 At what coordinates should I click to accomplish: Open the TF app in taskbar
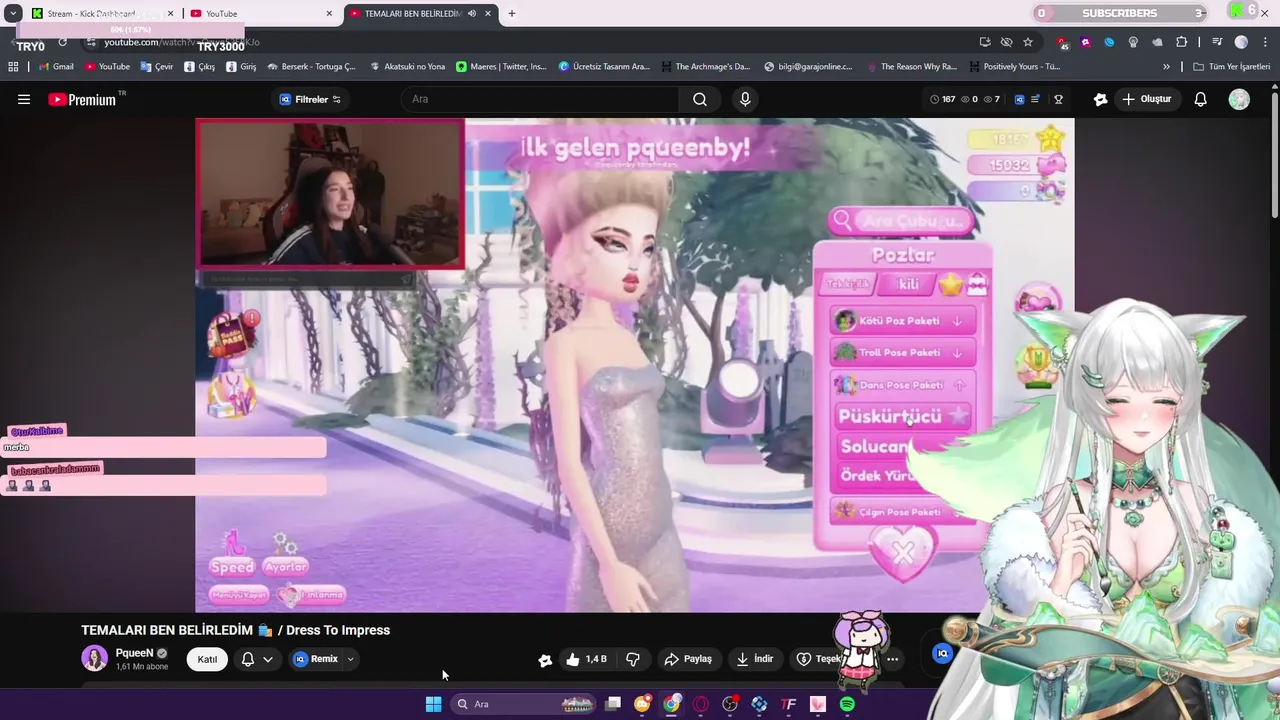tap(788, 704)
